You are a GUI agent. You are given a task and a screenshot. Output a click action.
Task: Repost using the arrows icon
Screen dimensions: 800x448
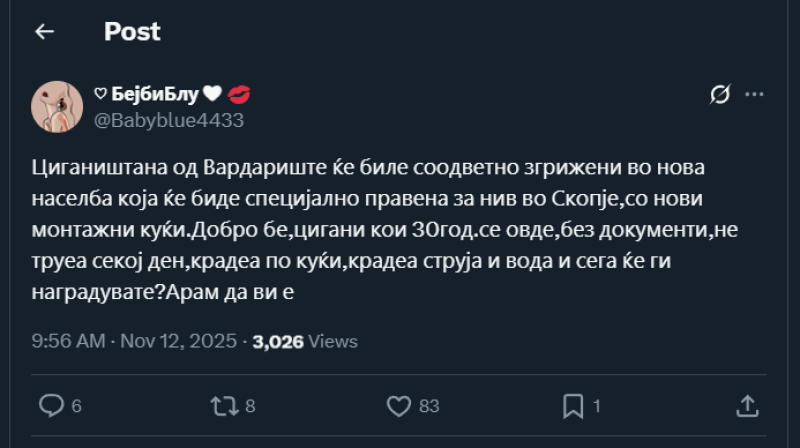(x=224, y=405)
